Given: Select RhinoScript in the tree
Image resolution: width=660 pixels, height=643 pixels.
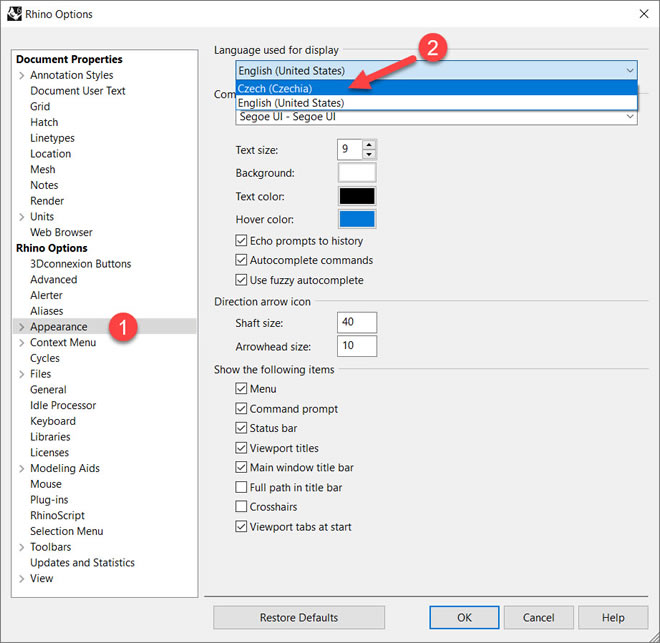Looking at the screenshot, I should coord(57,515).
